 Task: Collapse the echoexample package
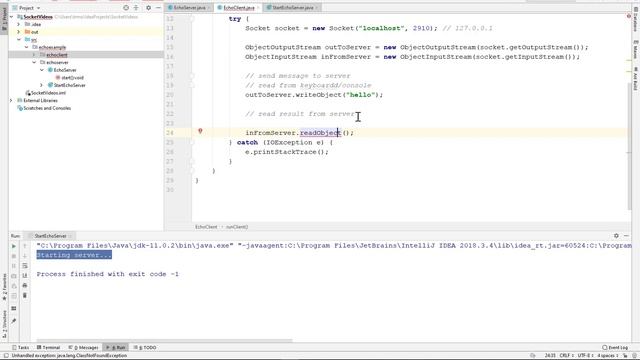pos(27,47)
